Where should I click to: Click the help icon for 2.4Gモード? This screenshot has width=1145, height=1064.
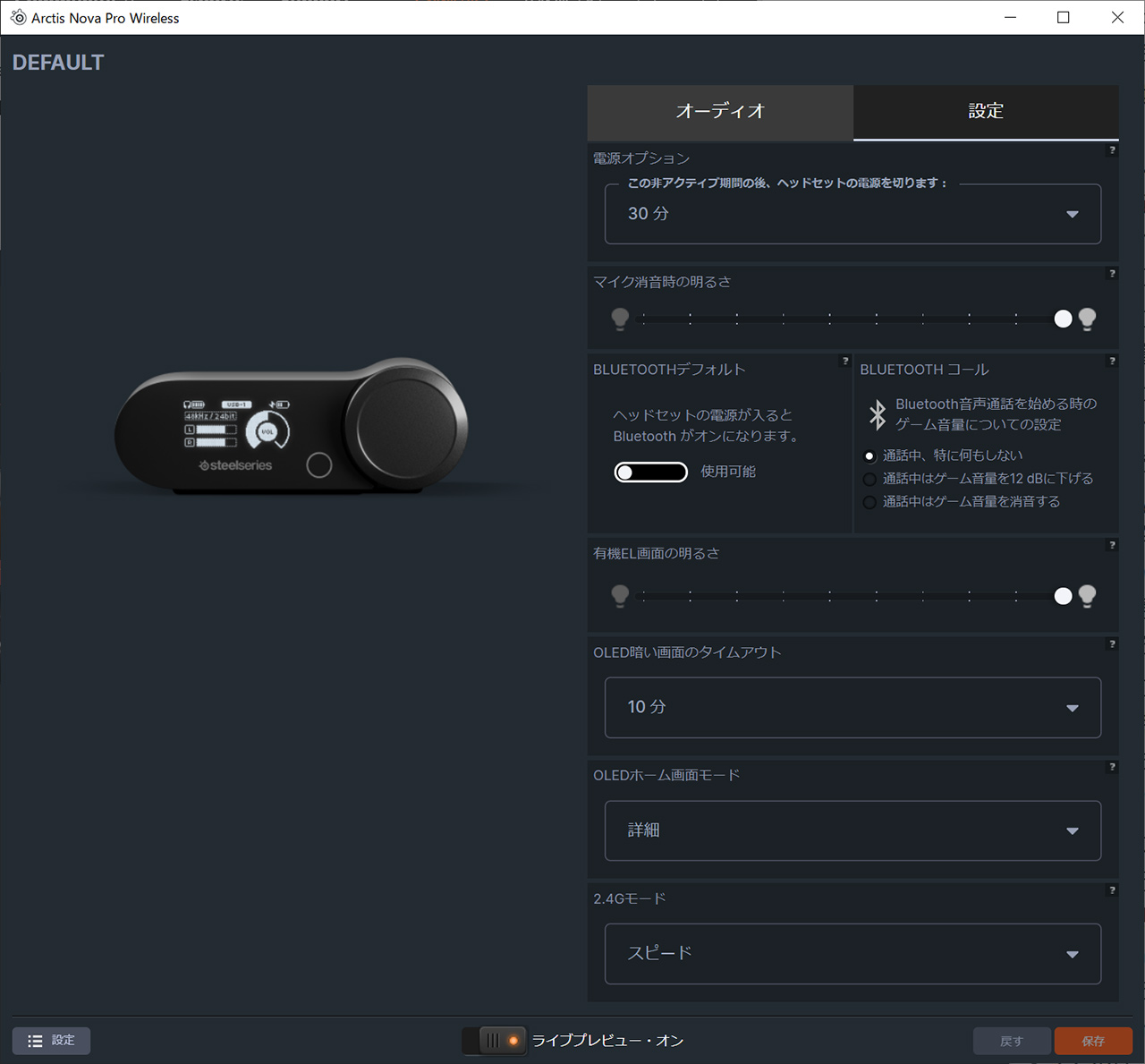(1112, 890)
